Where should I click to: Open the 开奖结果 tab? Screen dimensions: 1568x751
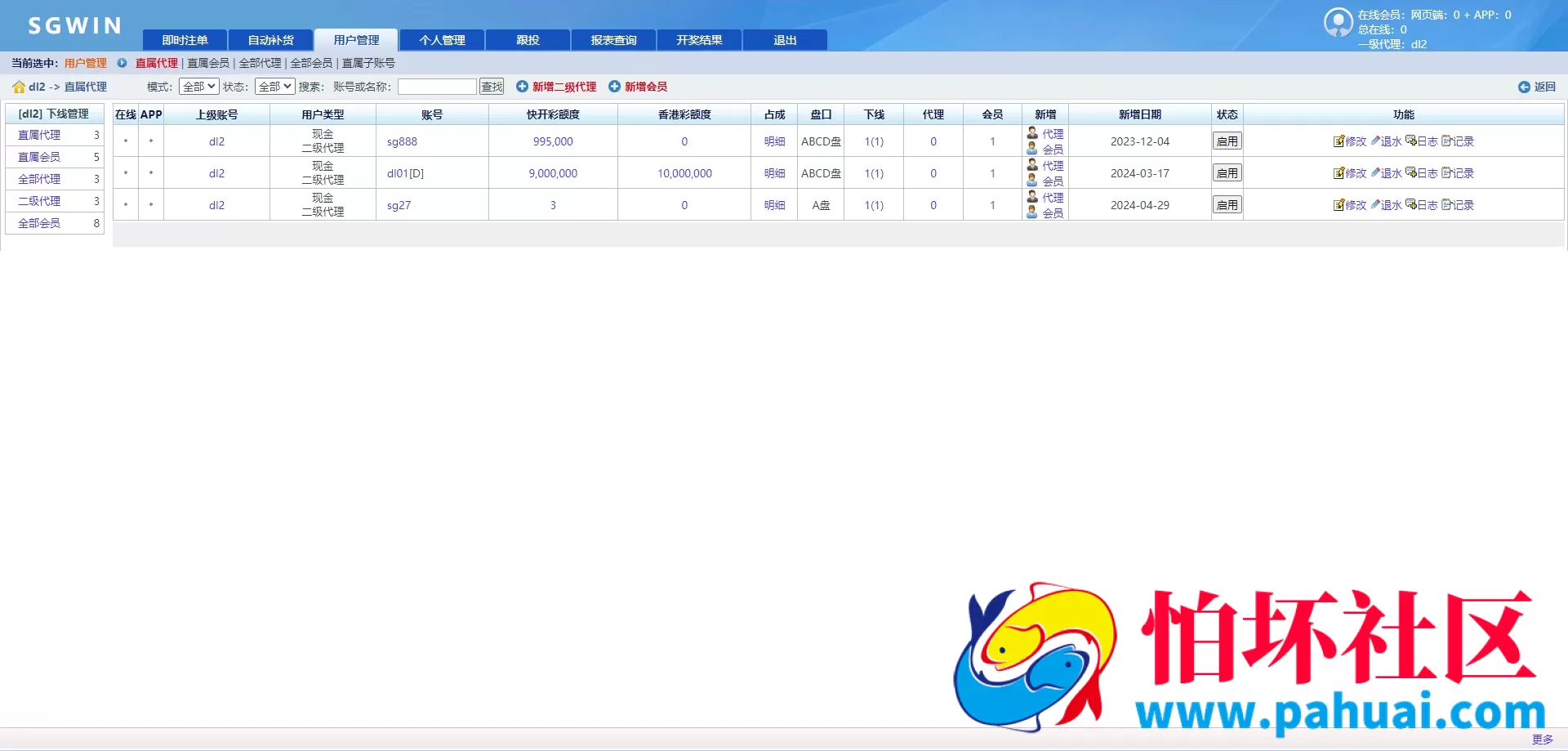(699, 40)
